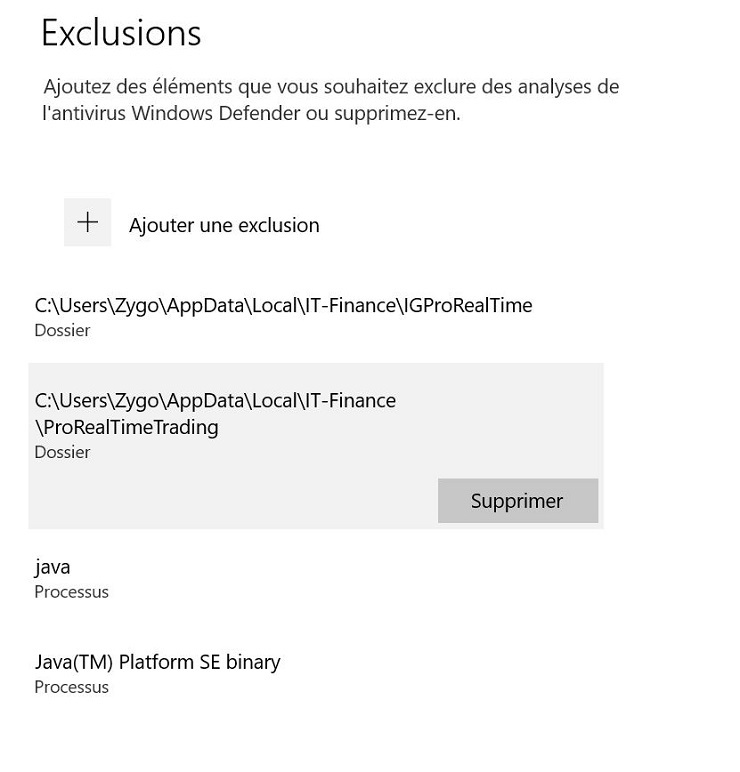Select Java(TM) Platform SE binary exclusion
Image resolution: width=740 pixels, height=772 pixels.
[157, 662]
